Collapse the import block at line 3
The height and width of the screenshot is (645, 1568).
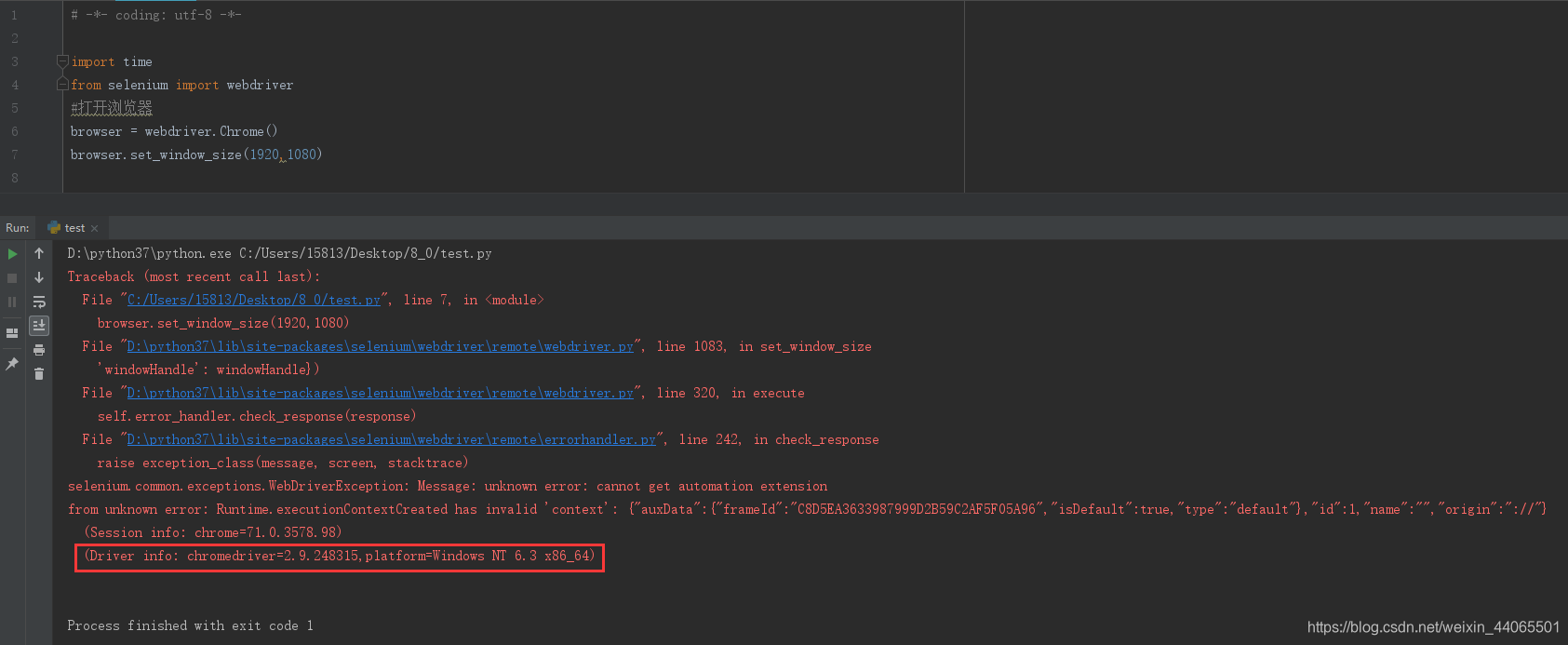62,61
